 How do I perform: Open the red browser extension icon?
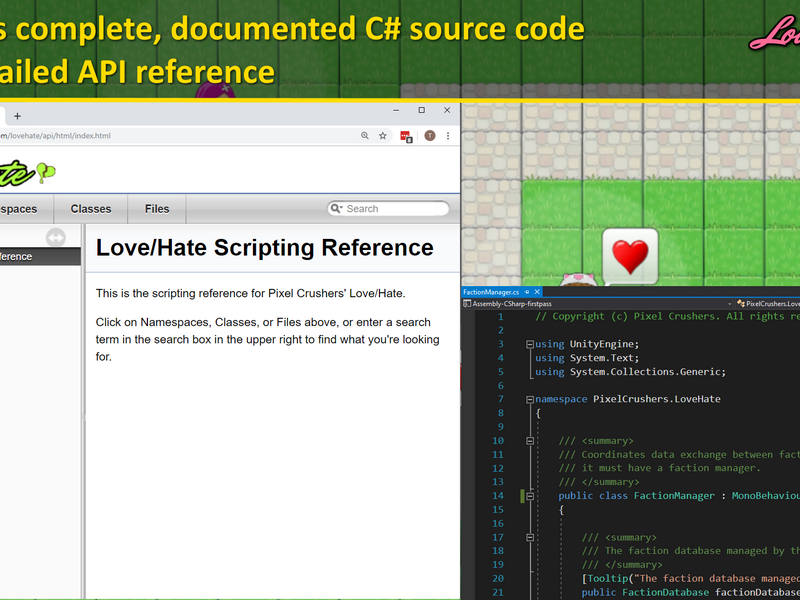[406, 136]
